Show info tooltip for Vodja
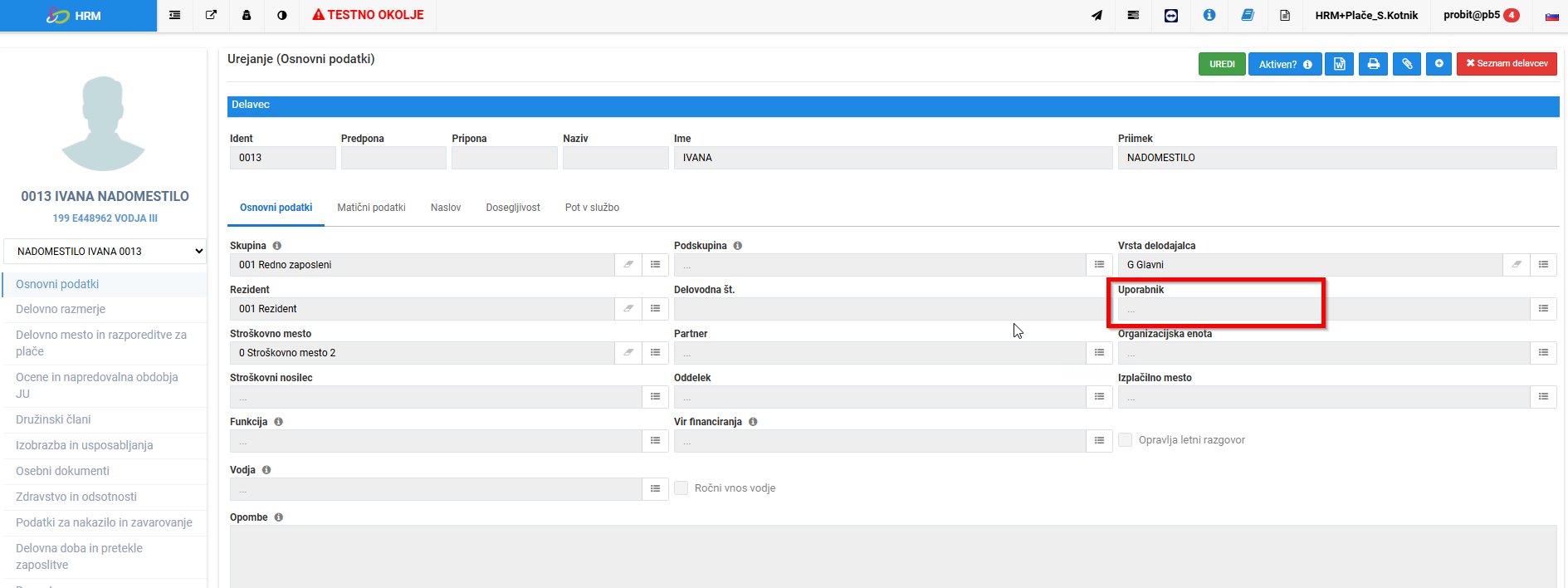 pos(266,470)
